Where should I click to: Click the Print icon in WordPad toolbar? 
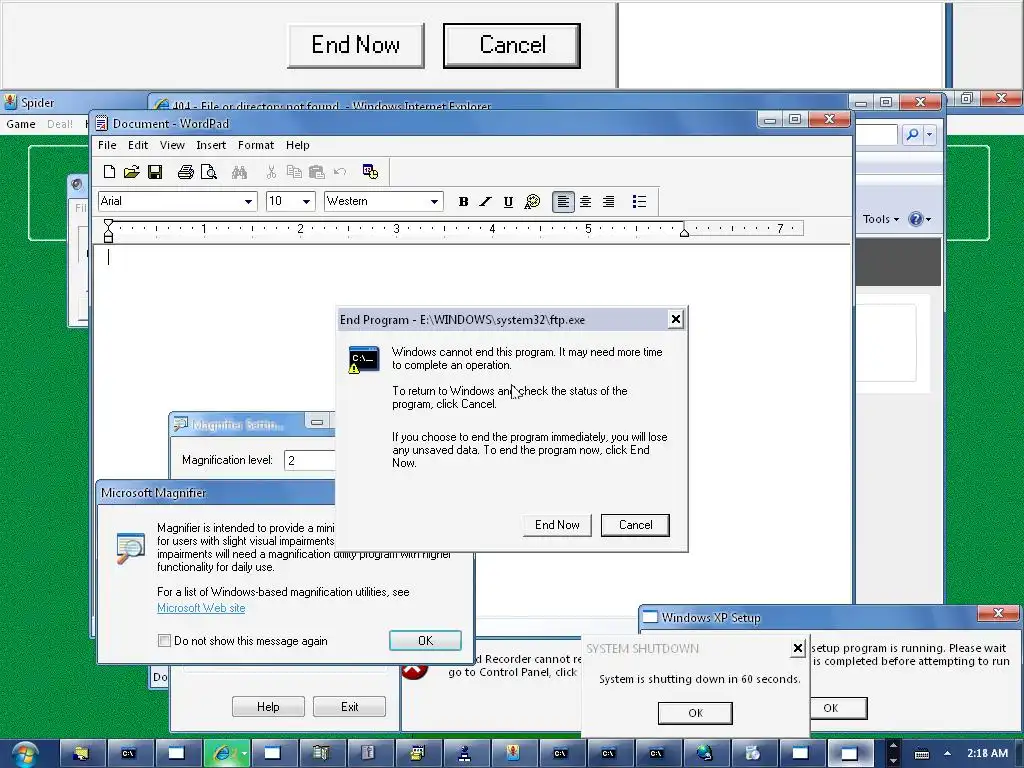tap(185, 172)
